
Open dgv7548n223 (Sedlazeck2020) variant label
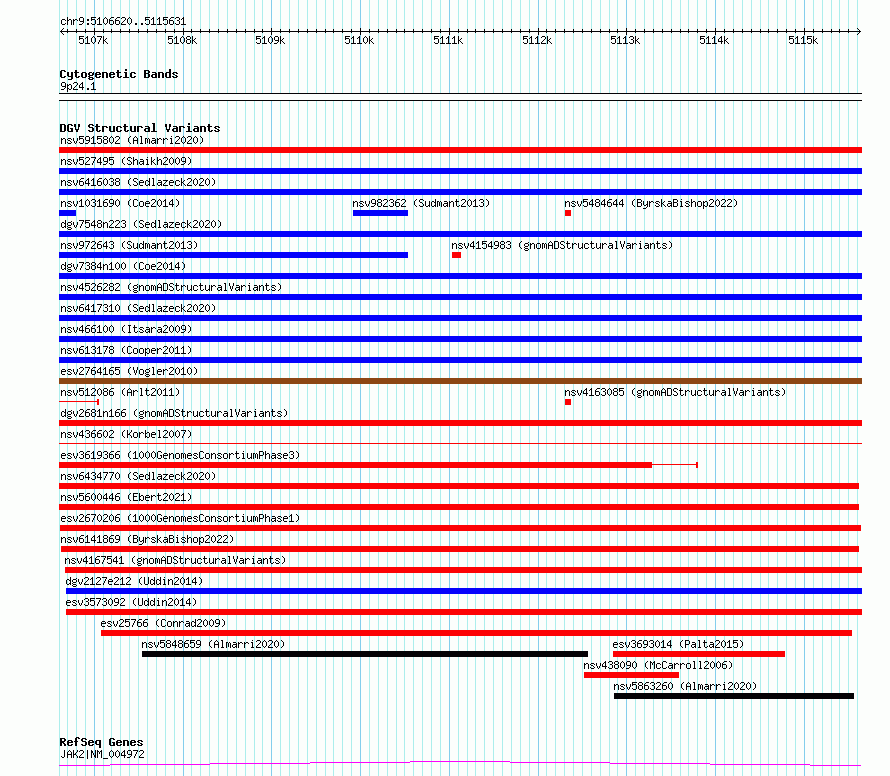click(x=141, y=224)
